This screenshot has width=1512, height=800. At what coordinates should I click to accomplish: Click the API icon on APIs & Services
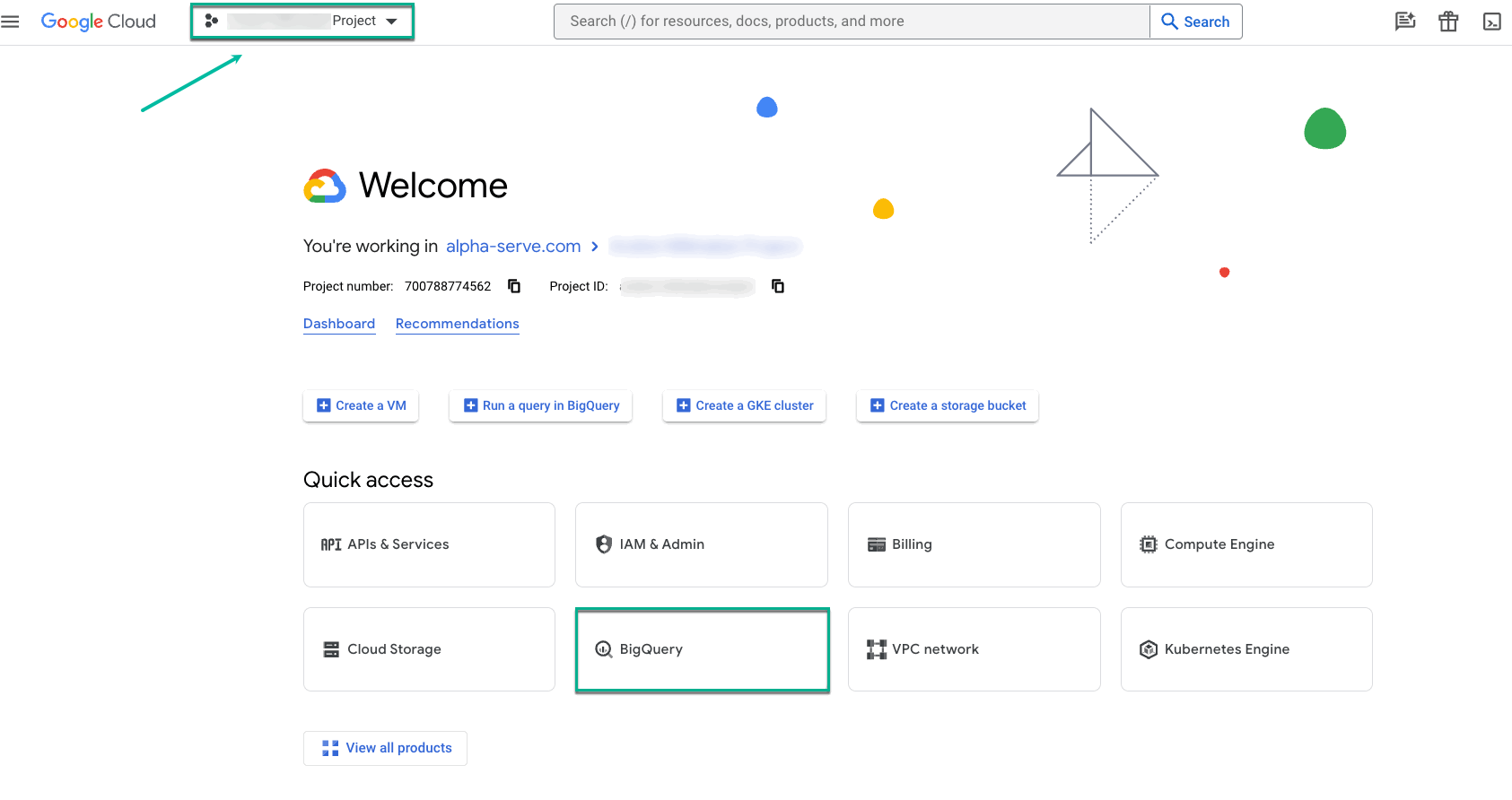(331, 544)
